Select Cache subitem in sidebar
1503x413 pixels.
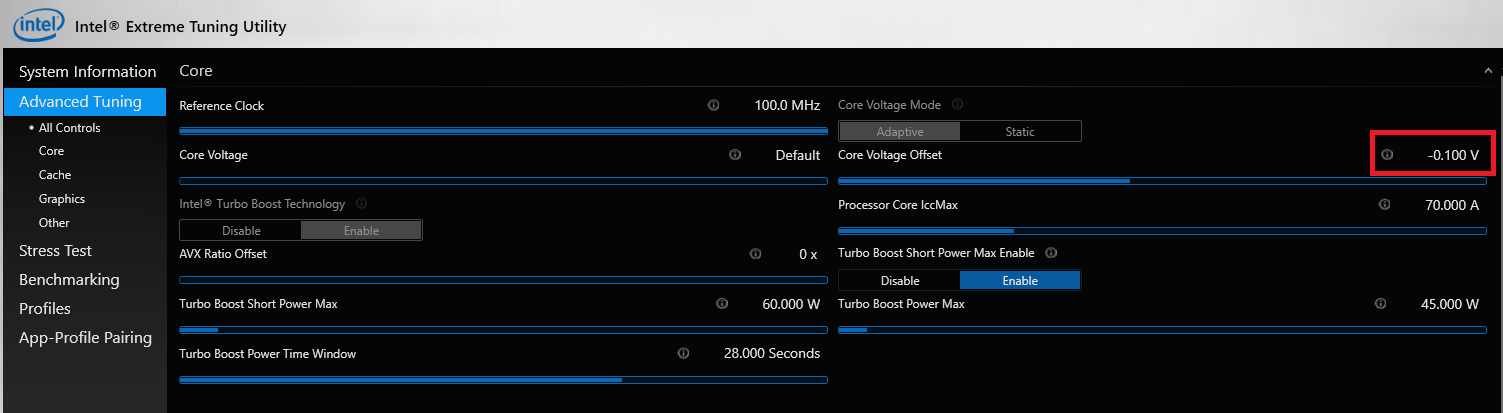[x=55, y=175]
